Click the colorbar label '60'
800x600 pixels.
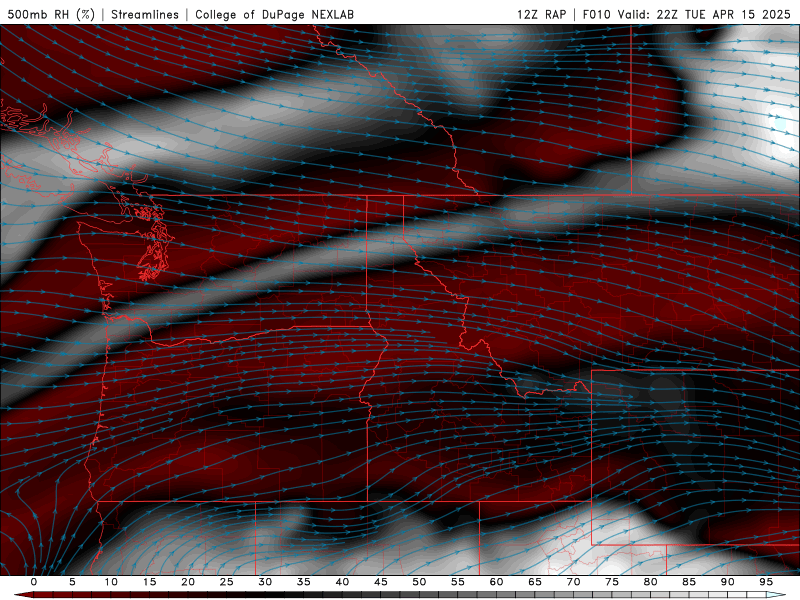click(496, 582)
